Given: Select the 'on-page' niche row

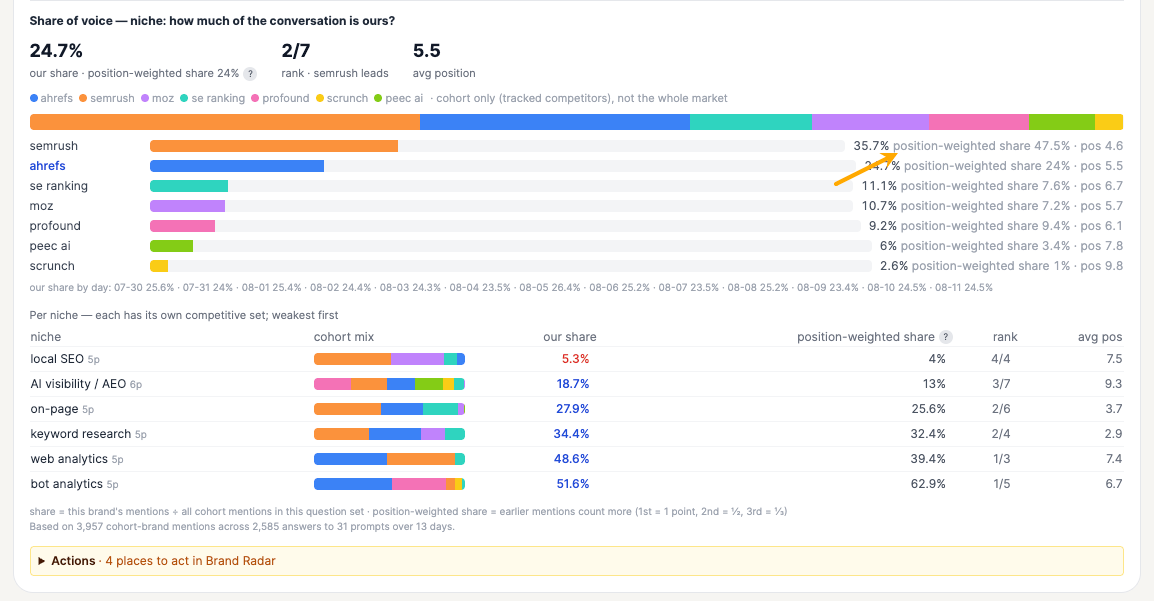Looking at the screenshot, I should point(576,409).
